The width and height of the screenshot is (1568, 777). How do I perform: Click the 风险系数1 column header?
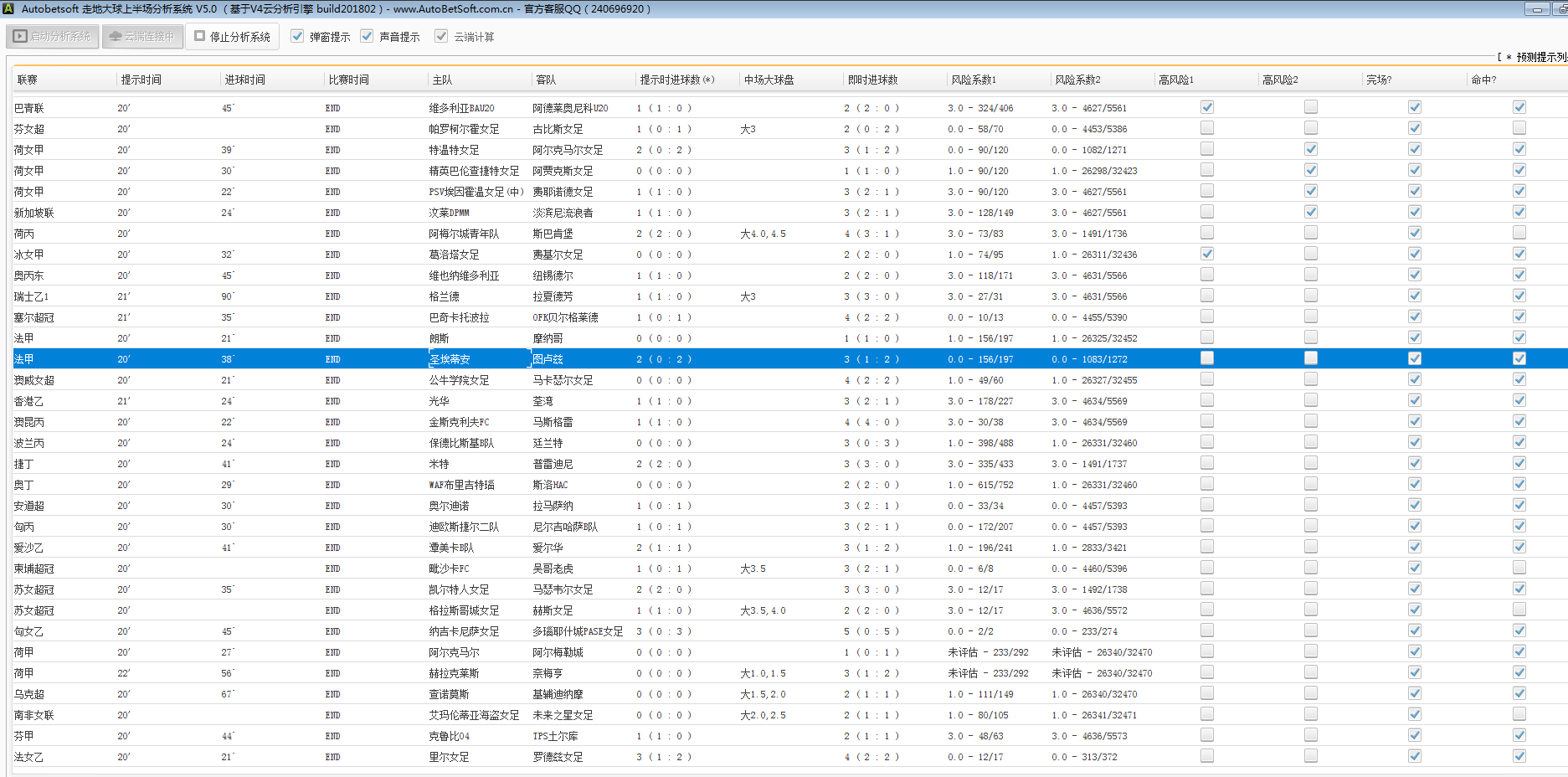point(974,80)
